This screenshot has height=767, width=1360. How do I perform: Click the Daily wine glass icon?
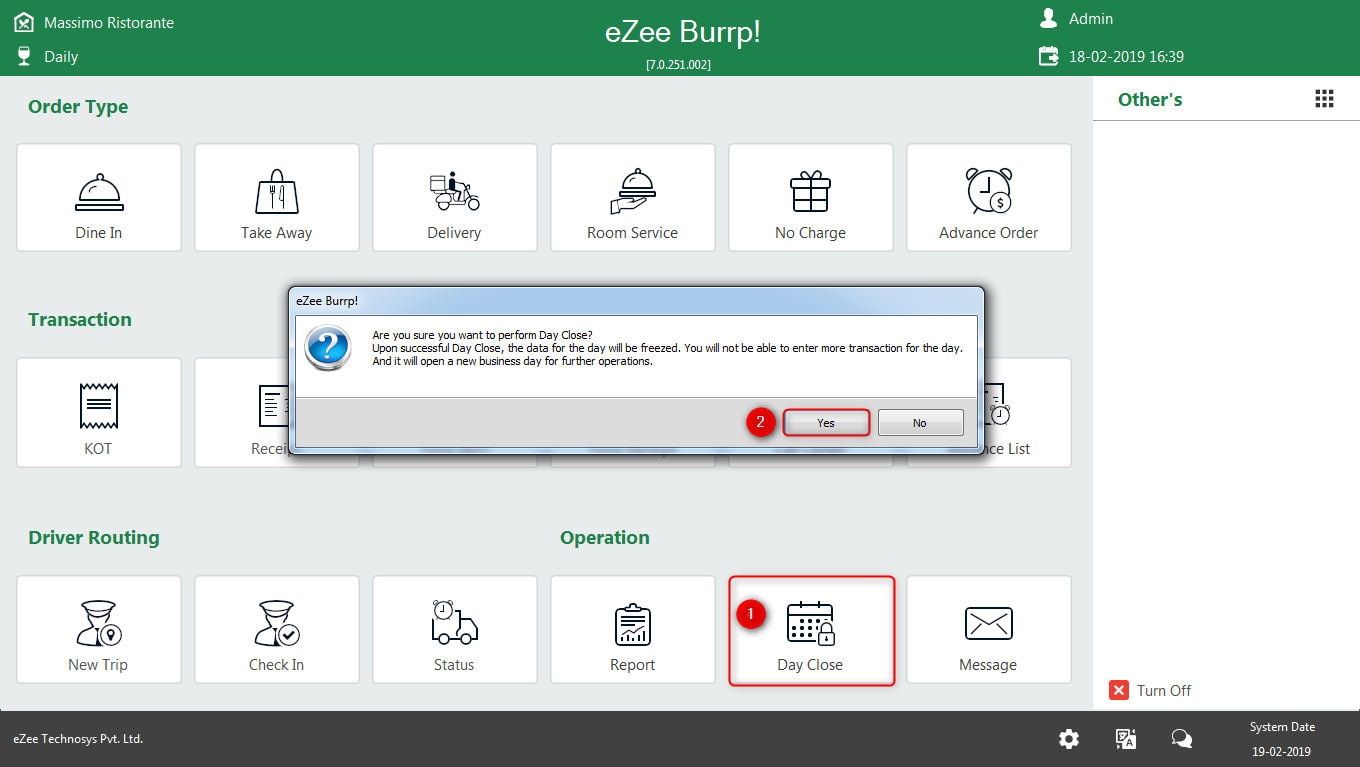tap(24, 56)
